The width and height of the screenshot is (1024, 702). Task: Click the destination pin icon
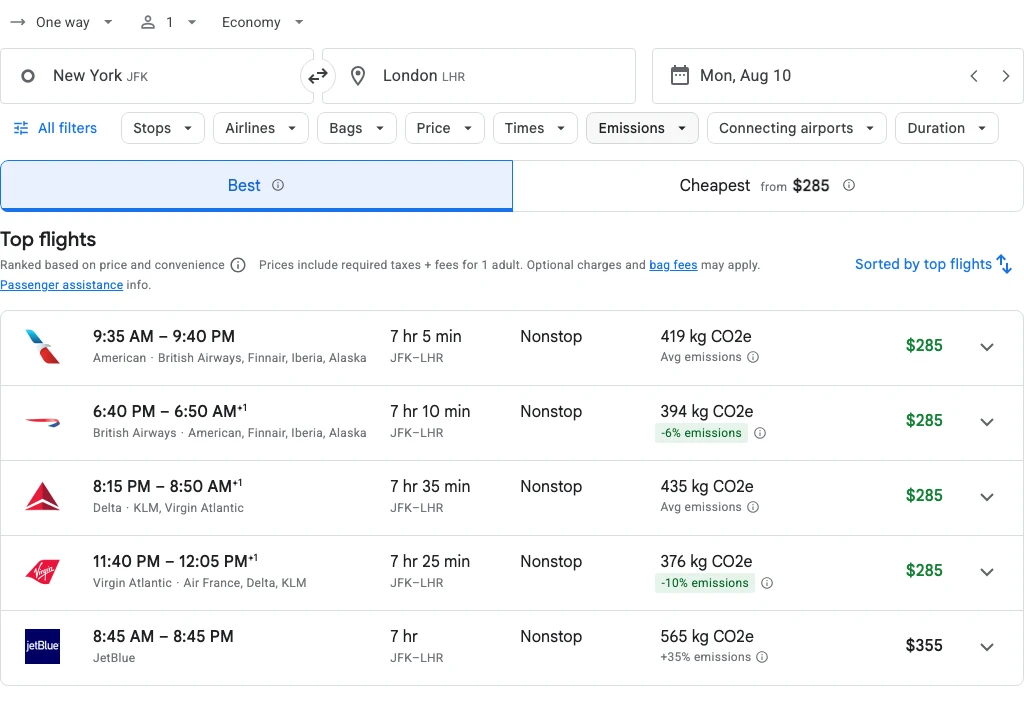(358, 76)
